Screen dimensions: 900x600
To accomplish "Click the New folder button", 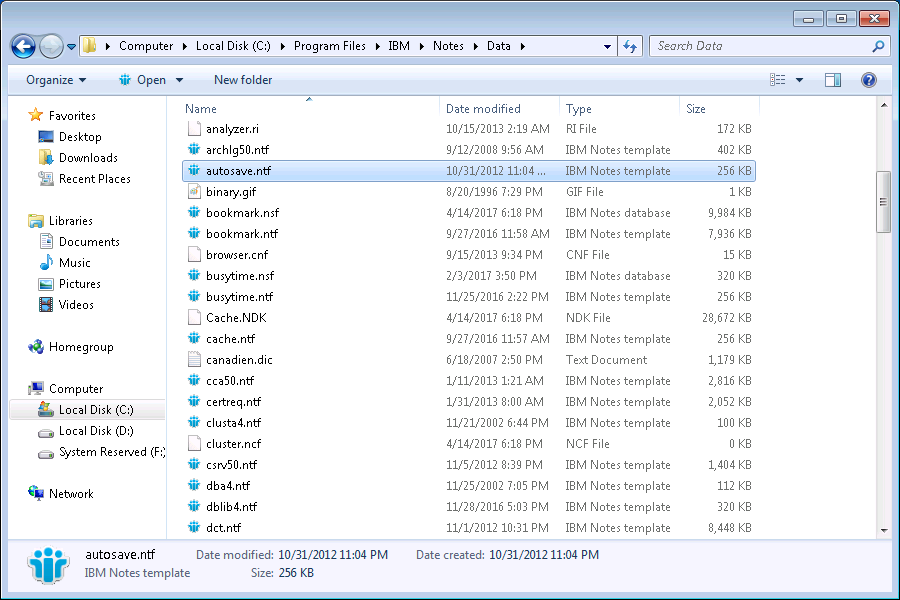I will tap(243, 80).
